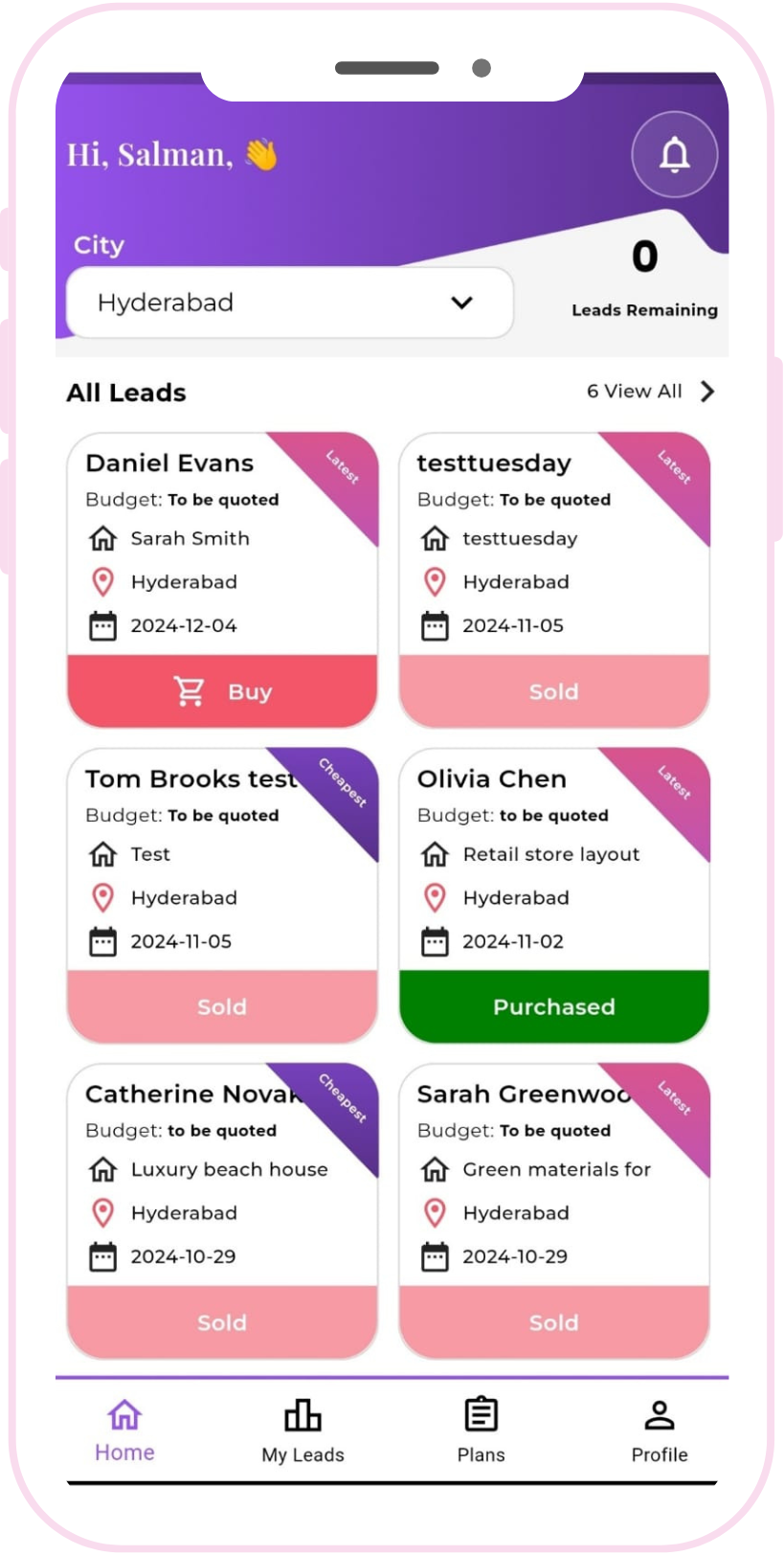Click the Profile person icon
This screenshot has width=784, height=1556.
[x=659, y=1414]
